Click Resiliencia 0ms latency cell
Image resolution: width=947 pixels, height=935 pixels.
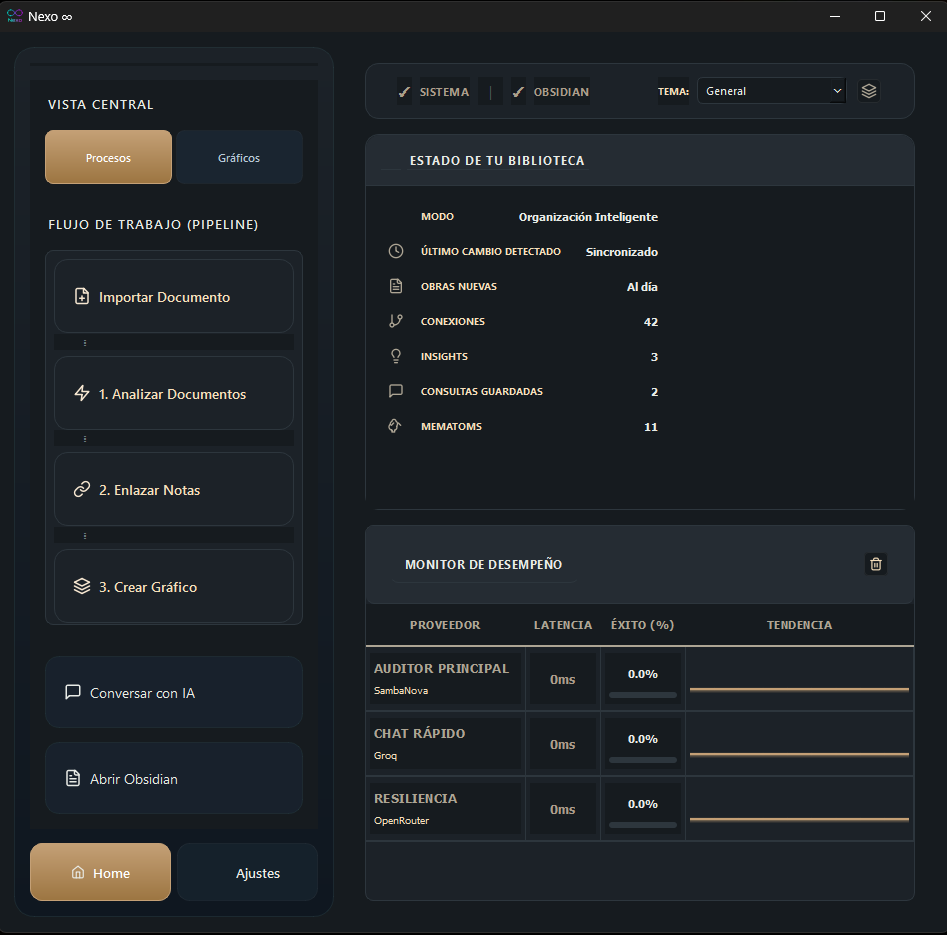click(563, 809)
